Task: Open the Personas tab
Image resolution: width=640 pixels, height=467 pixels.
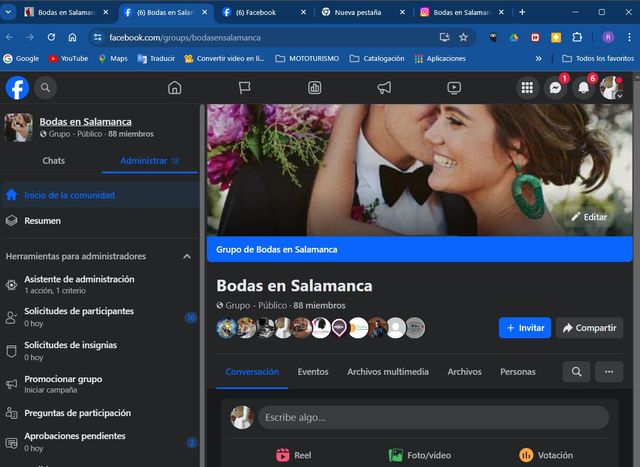Action: tap(518, 372)
